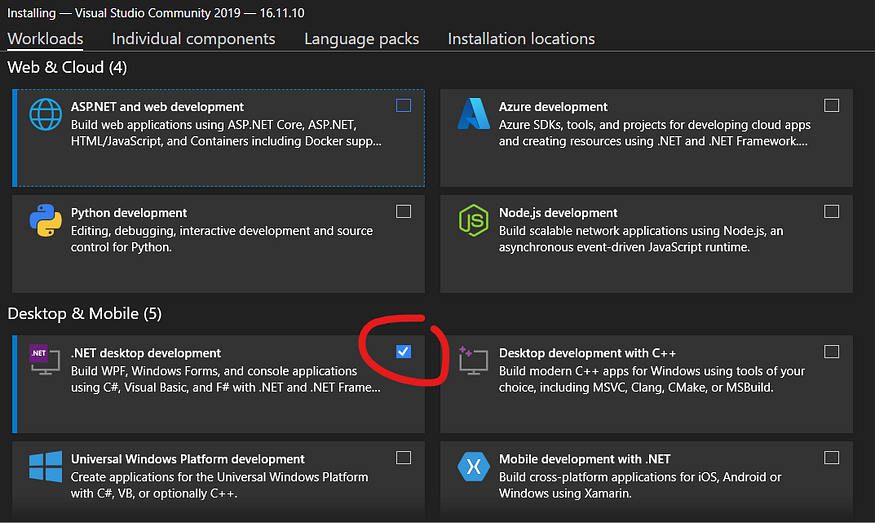Image resolution: width=875 pixels, height=523 pixels.
Task: Click the Node.js hexagon icon
Action: [x=473, y=220]
